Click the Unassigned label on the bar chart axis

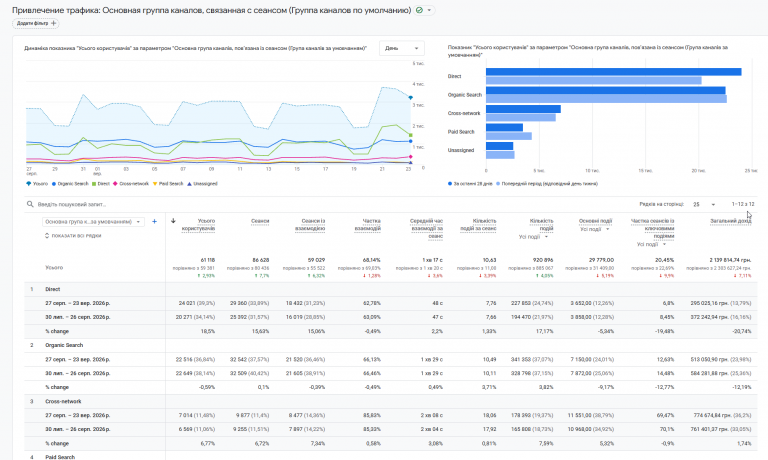click(x=460, y=150)
